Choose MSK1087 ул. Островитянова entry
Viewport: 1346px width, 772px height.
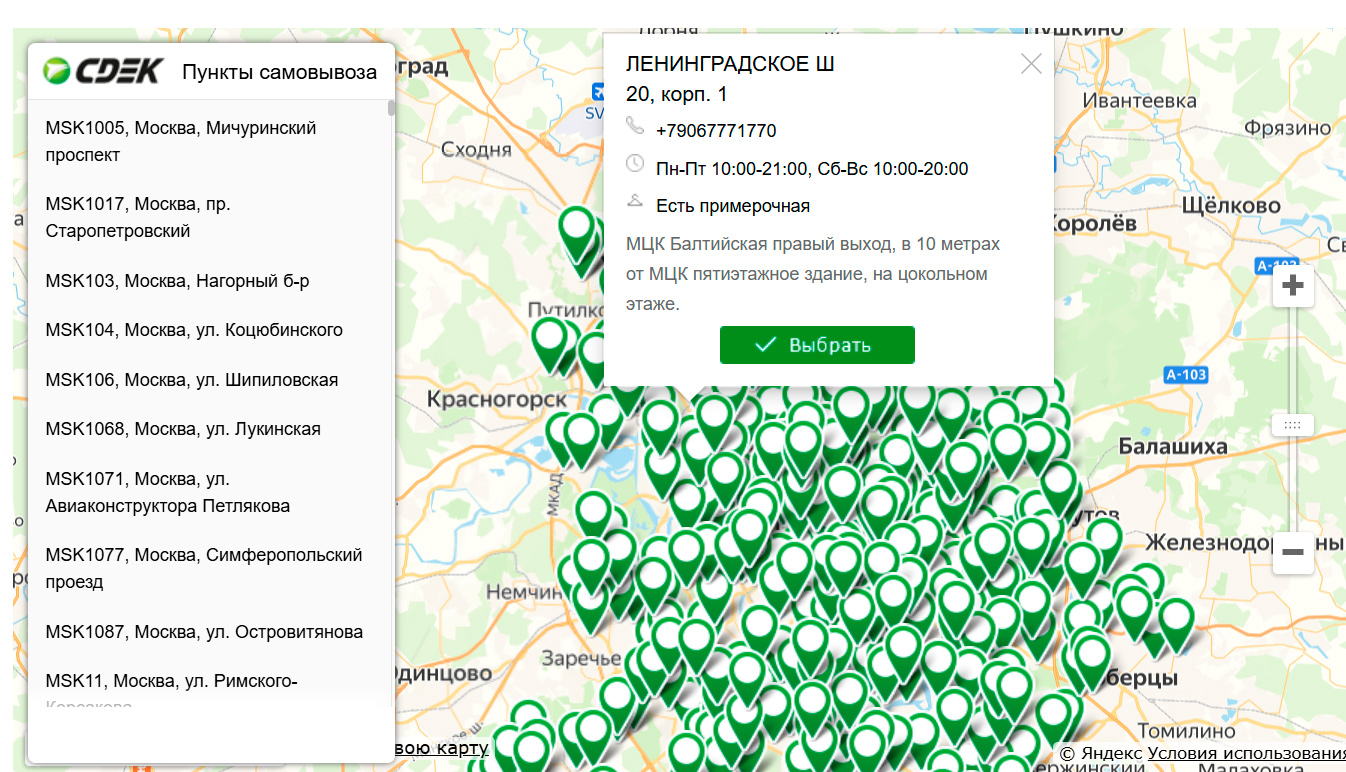click(204, 632)
